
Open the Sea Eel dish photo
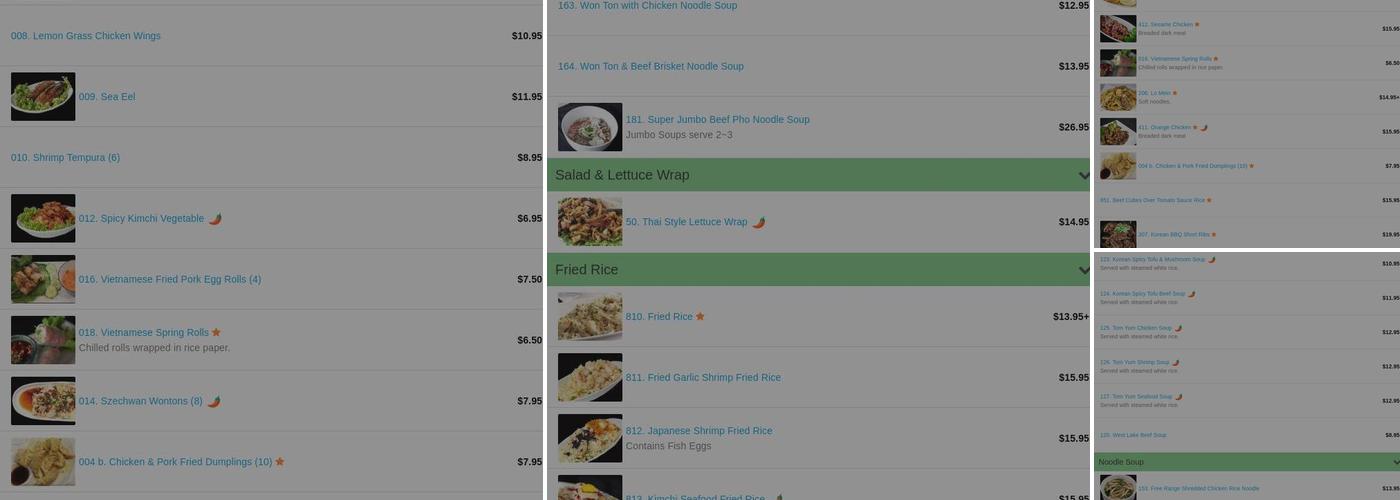43,97
